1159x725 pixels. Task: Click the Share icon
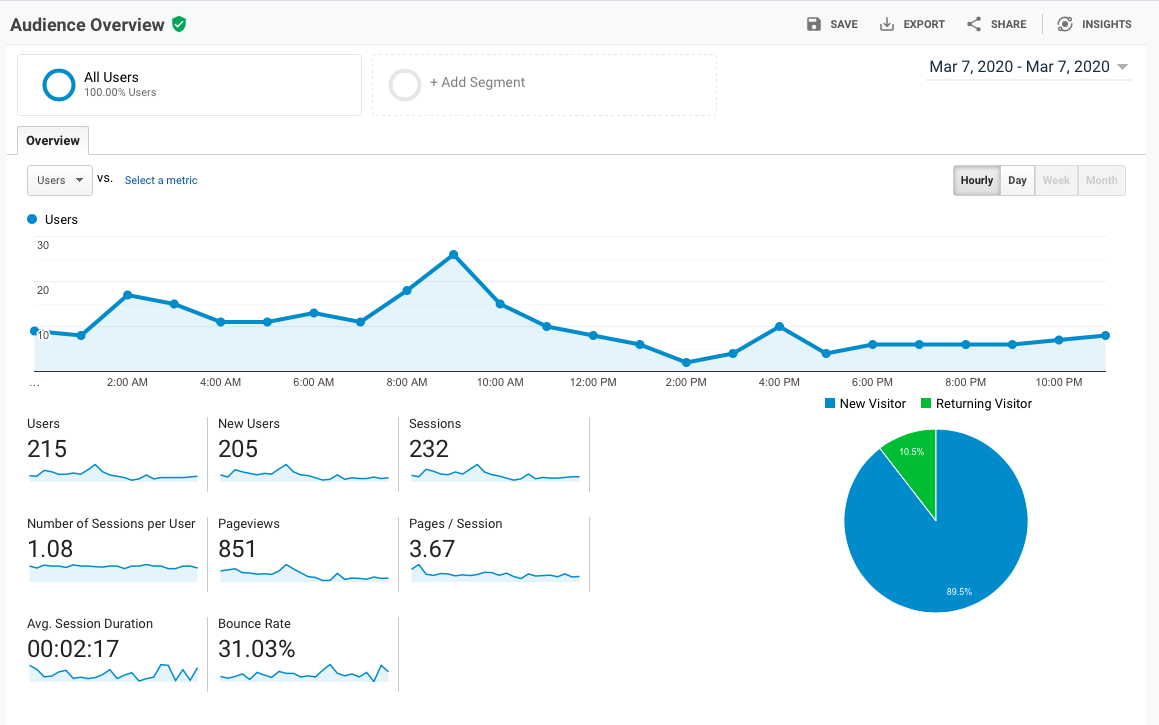(973, 24)
